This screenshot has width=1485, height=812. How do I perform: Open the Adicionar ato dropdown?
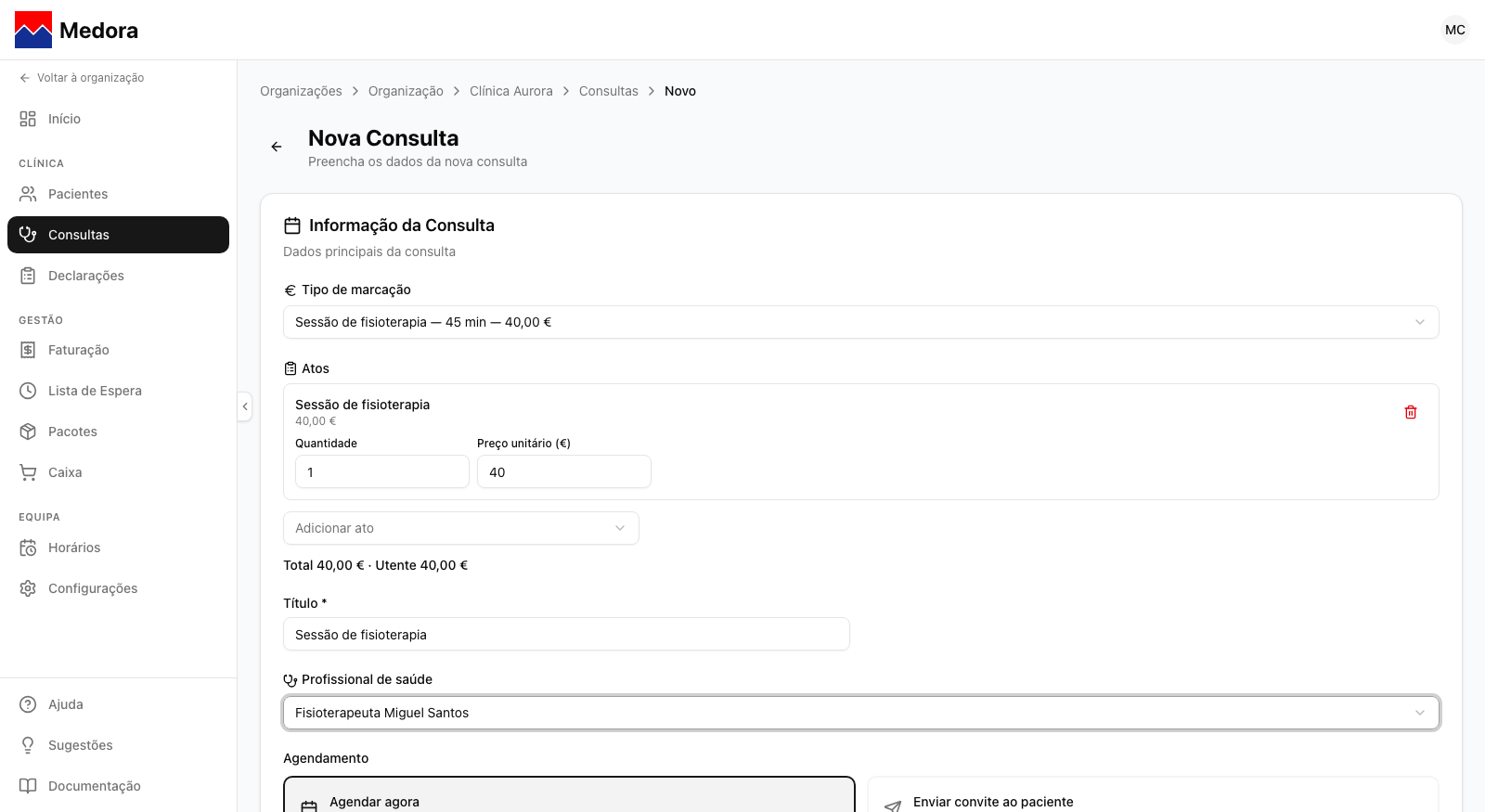point(461,528)
